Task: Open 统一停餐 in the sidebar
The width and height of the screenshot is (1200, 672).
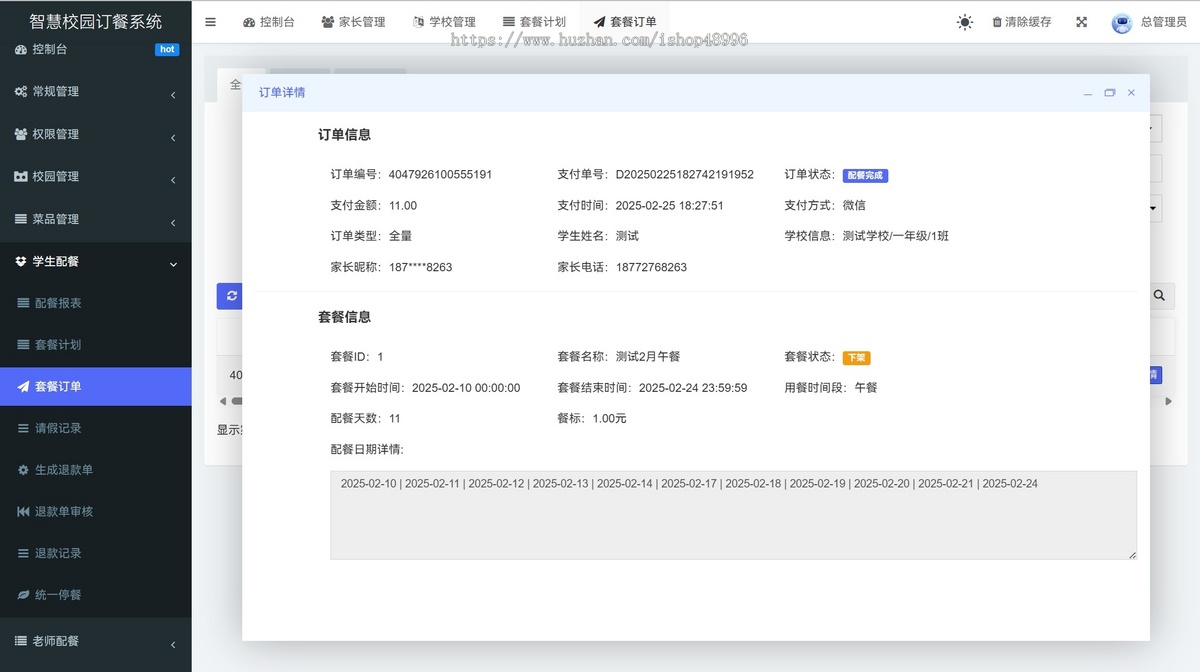Action: tap(95, 595)
